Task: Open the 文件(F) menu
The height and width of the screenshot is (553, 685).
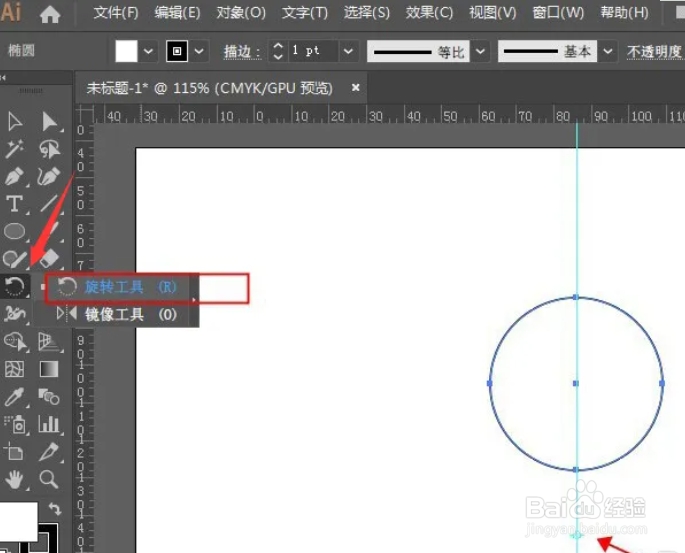Action: 116,13
